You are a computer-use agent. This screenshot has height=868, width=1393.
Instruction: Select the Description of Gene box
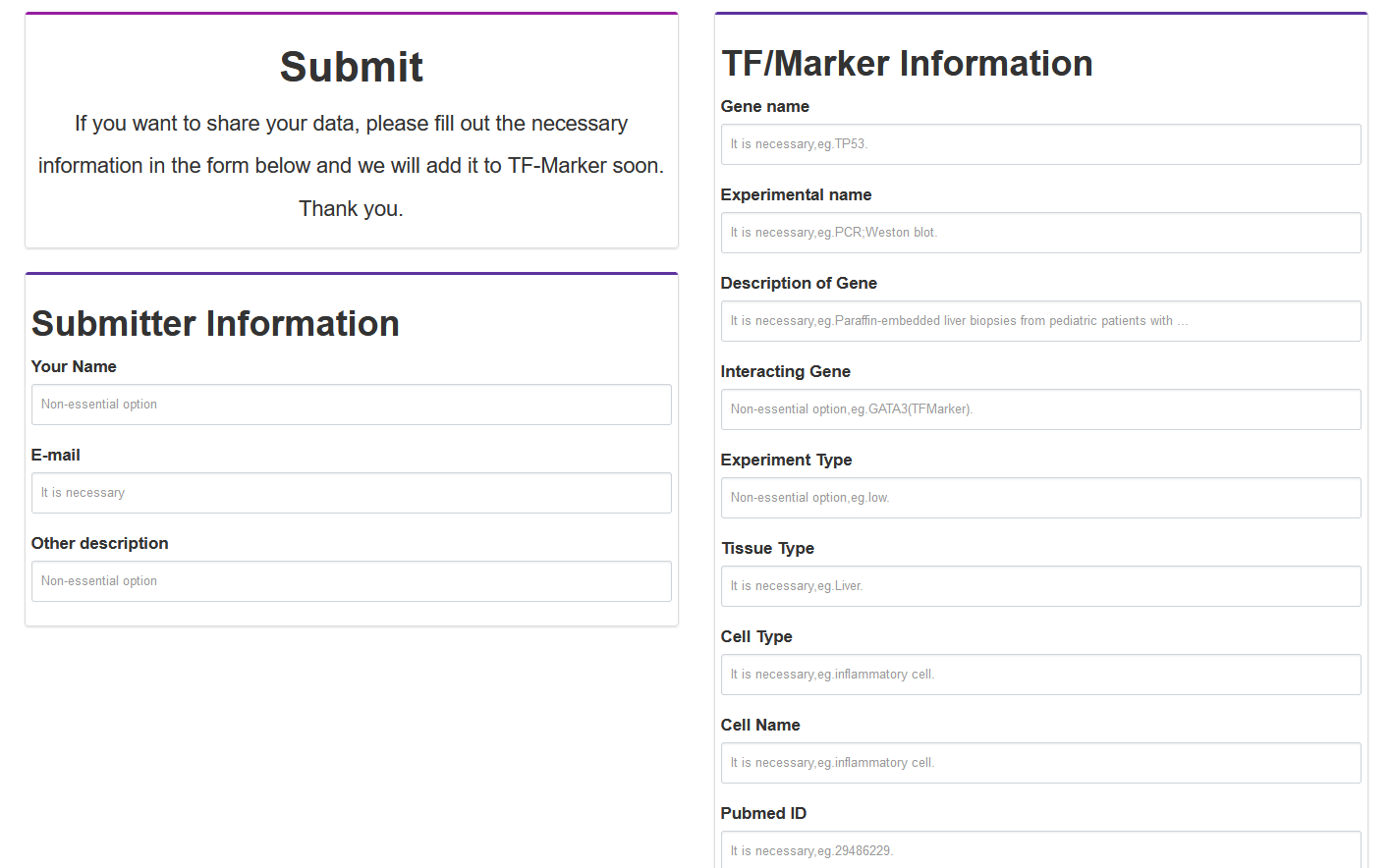click(1040, 321)
